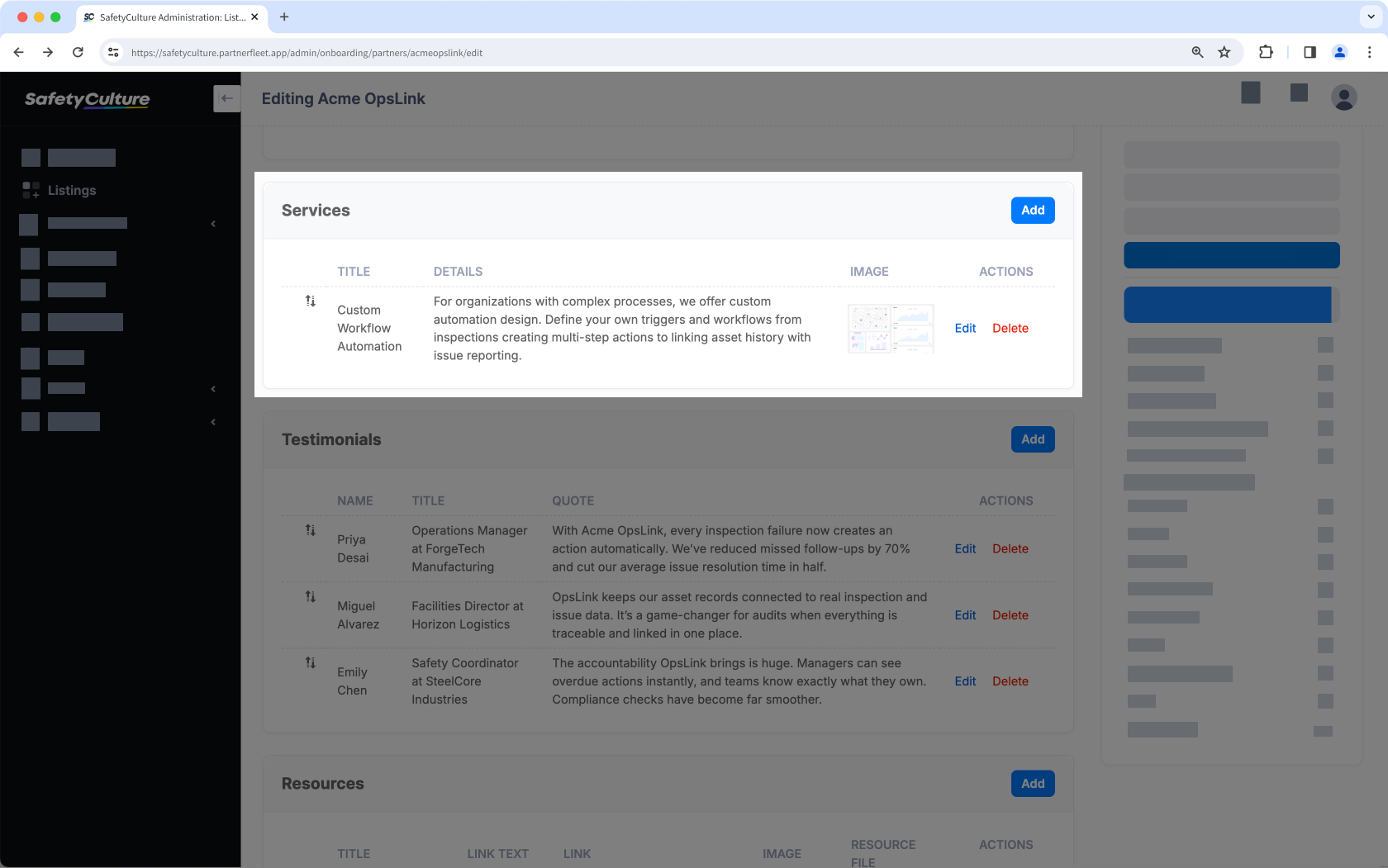The height and width of the screenshot is (868, 1388).
Task: Click the Resources section heading
Action: (322, 784)
